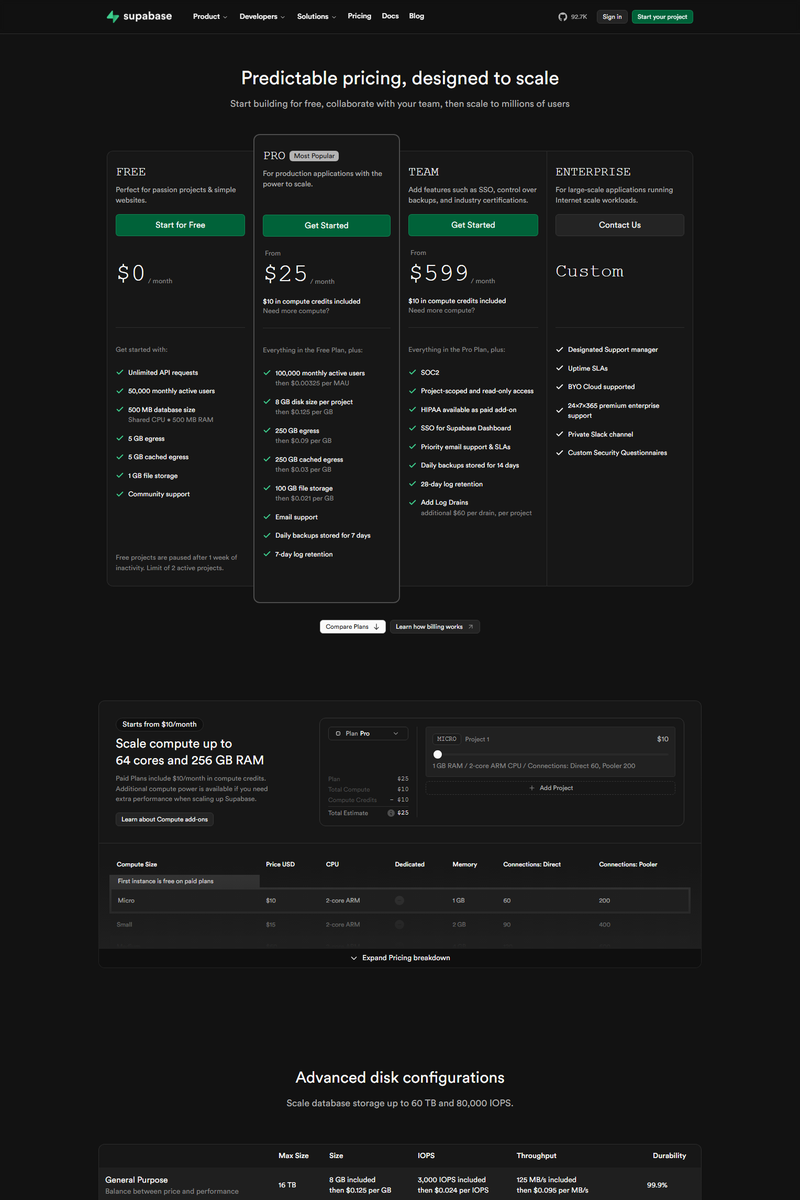Click the info icon next to Total Estimate
Image resolution: width=800 pixels, height=1200 pixels.
tap(391, 813)
